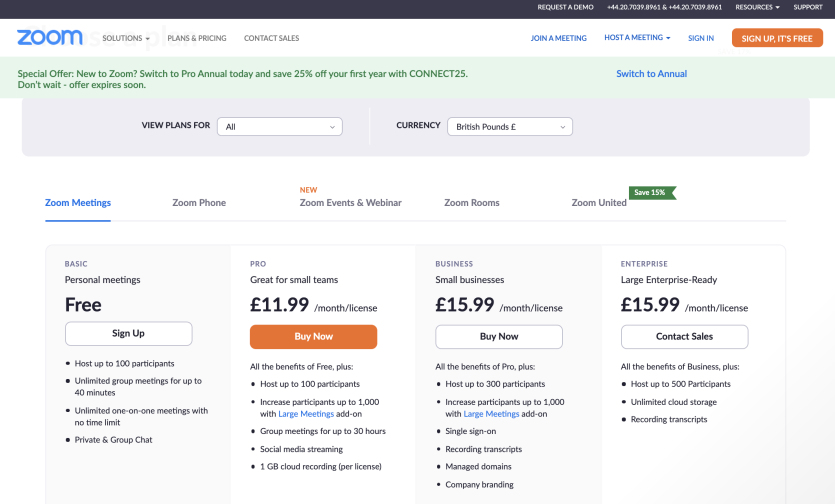Screen dimensions: 835x504
Task: Click the Zoom logo
Action: tap(50, 37)
